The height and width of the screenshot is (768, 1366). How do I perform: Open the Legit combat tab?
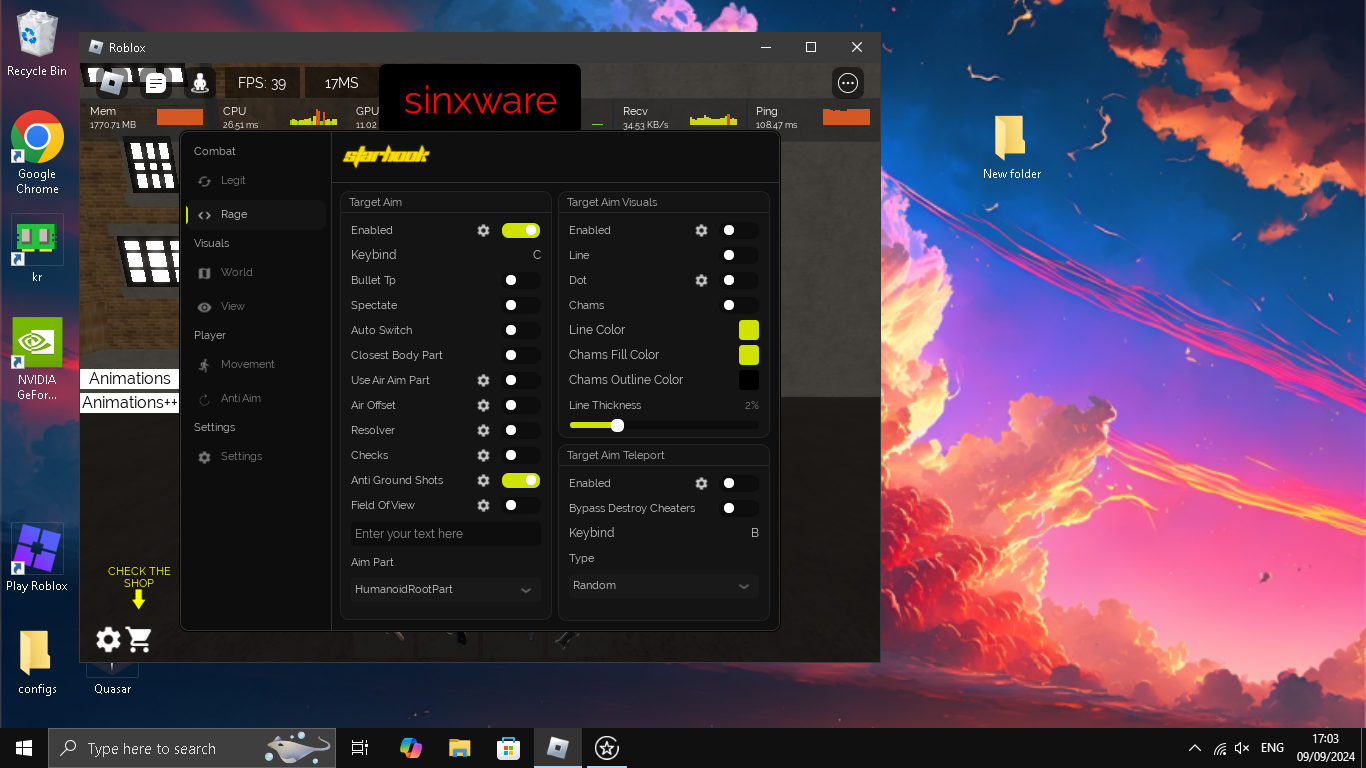[256, 181]
